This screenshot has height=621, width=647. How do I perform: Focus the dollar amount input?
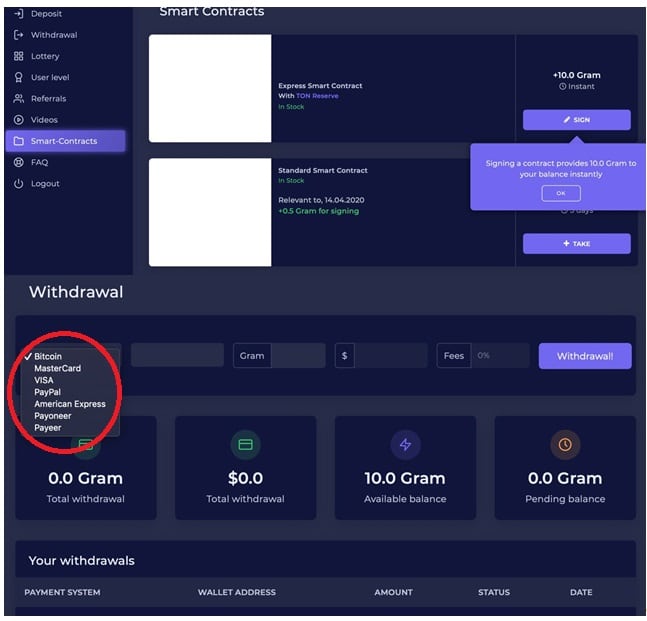click(391, 356)
